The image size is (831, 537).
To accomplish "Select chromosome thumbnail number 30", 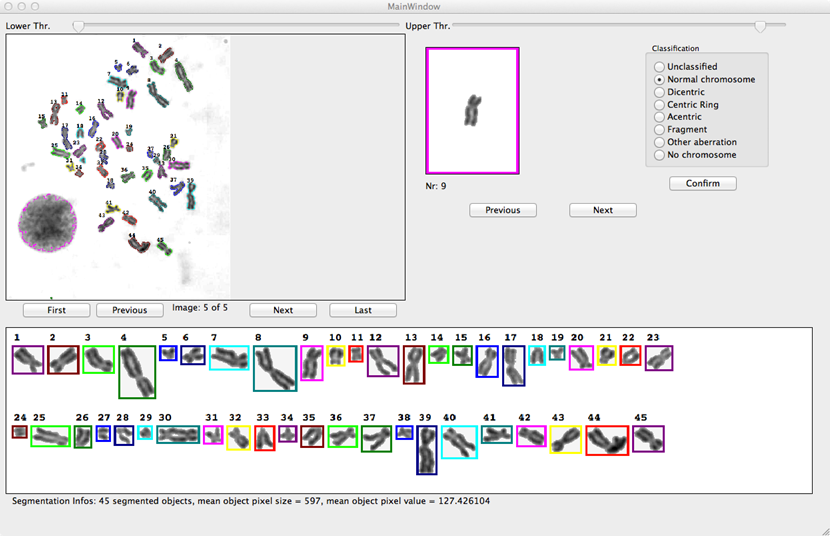I will (178, 435).
